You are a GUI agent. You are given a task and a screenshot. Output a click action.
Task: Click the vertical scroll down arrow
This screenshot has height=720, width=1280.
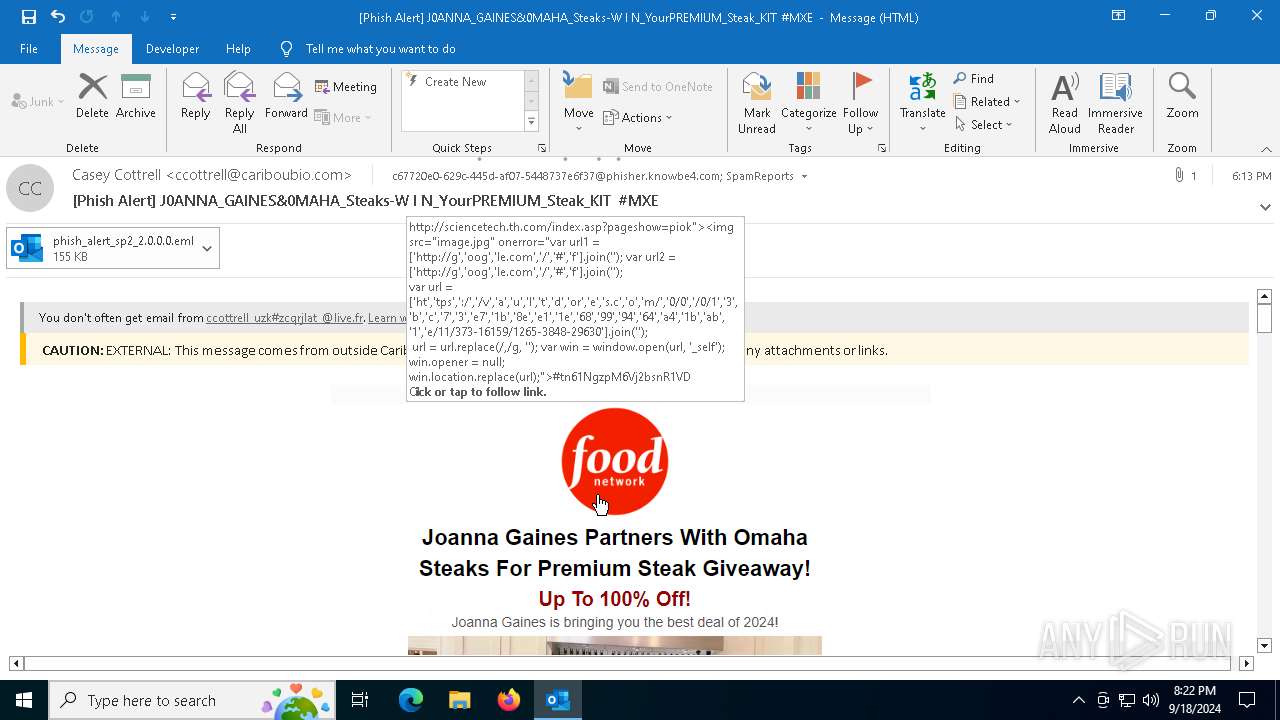click(x=1264, y=646)
